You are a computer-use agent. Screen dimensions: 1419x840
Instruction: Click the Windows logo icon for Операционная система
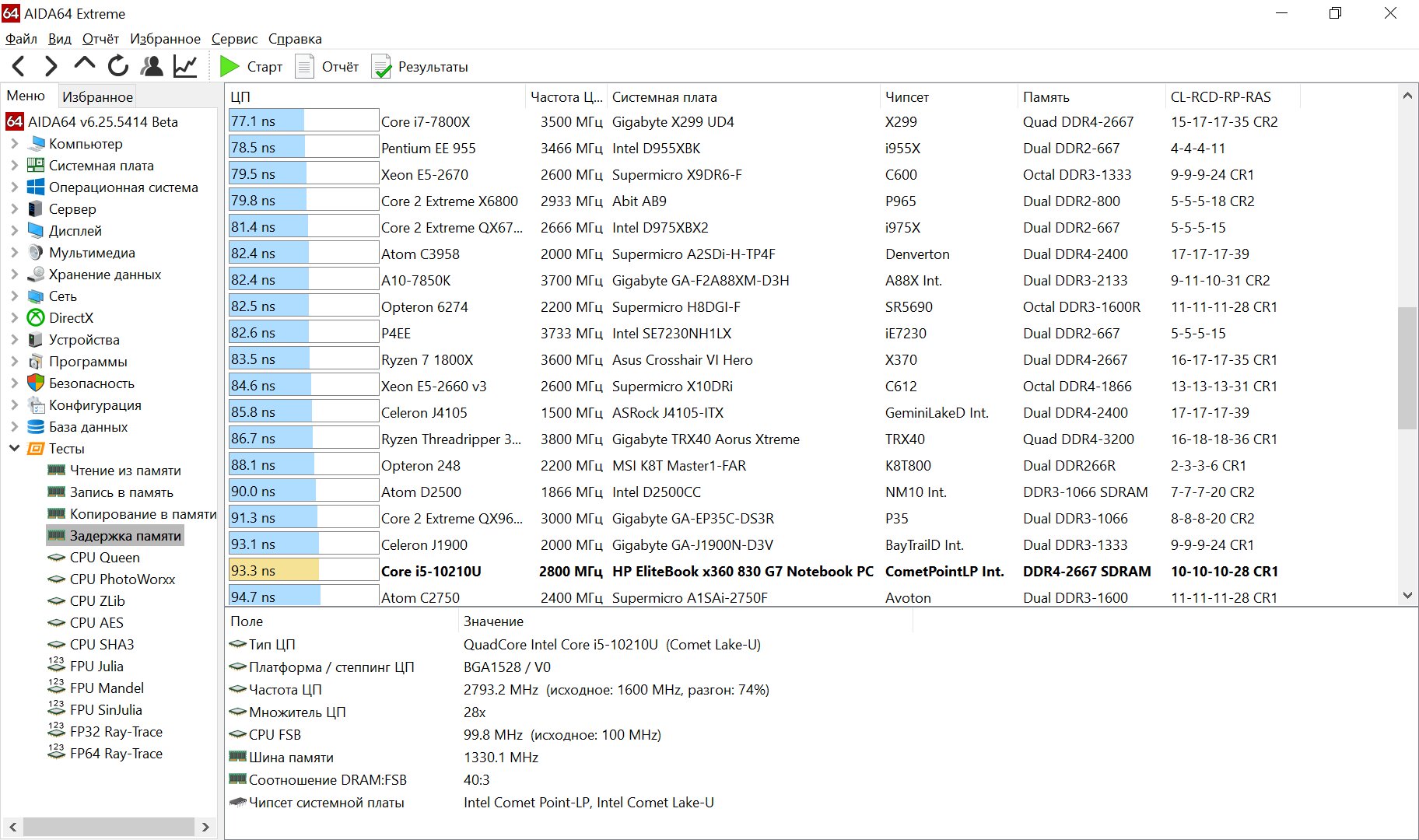pyautogui.click(x=36, y=187)
